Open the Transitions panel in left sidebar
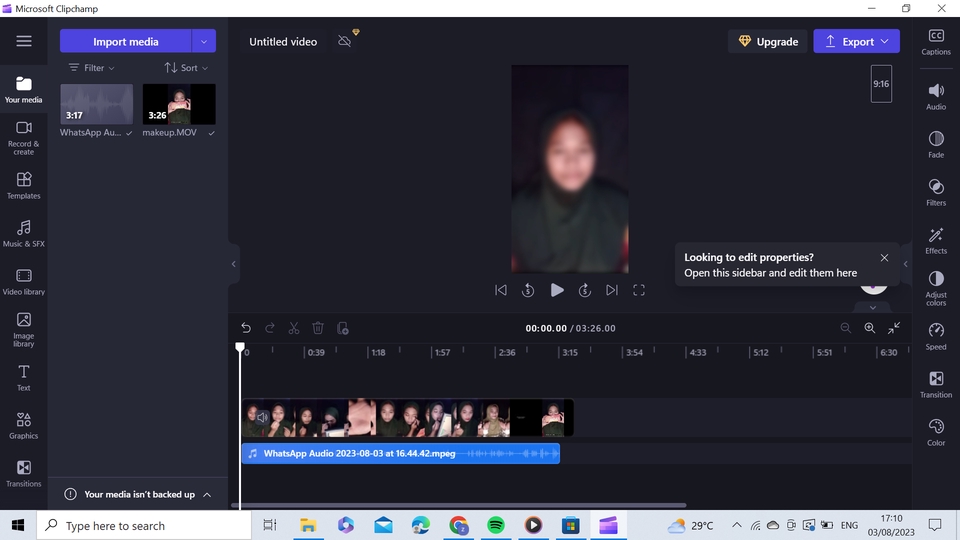Viewport: 960px width, 540px height. pyautogui.click(x=24, y=474)
